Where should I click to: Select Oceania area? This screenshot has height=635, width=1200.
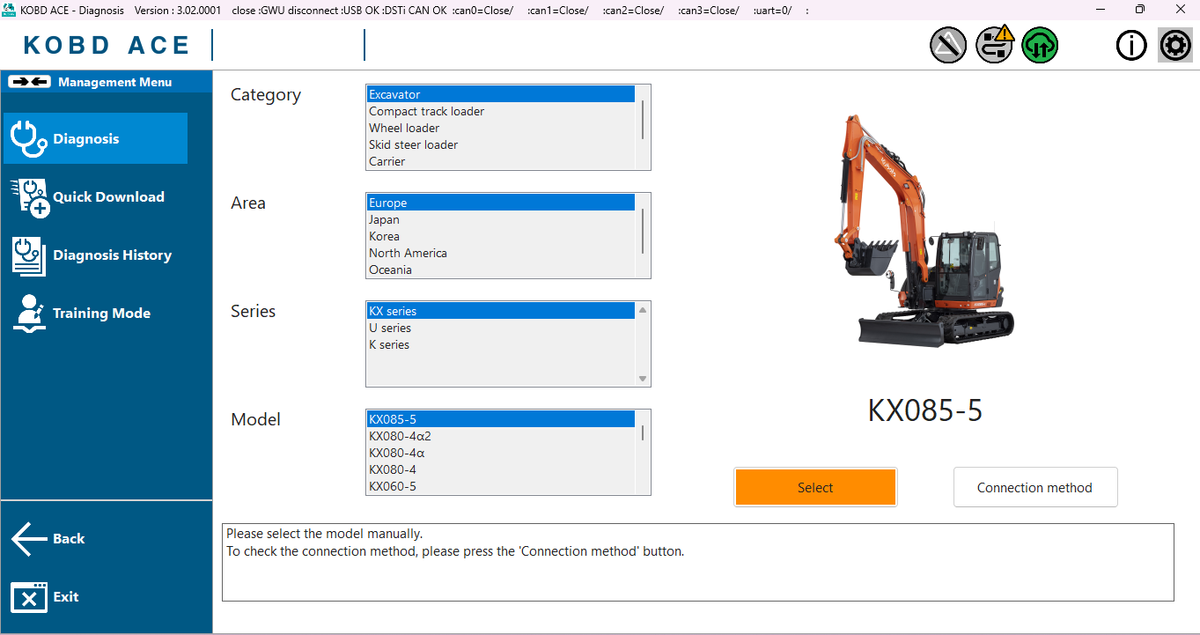[x=501, y=270]
